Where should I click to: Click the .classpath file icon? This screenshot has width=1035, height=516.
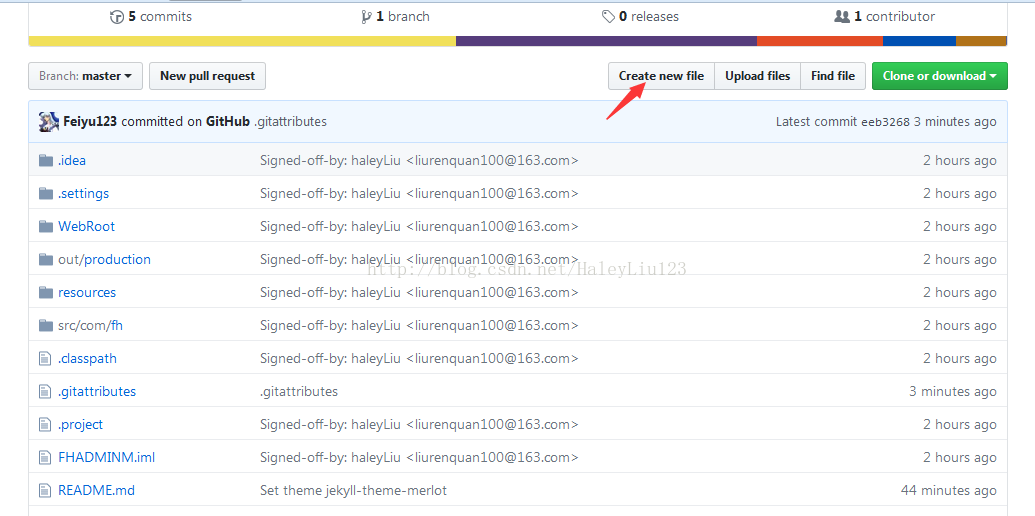(45, 358)
